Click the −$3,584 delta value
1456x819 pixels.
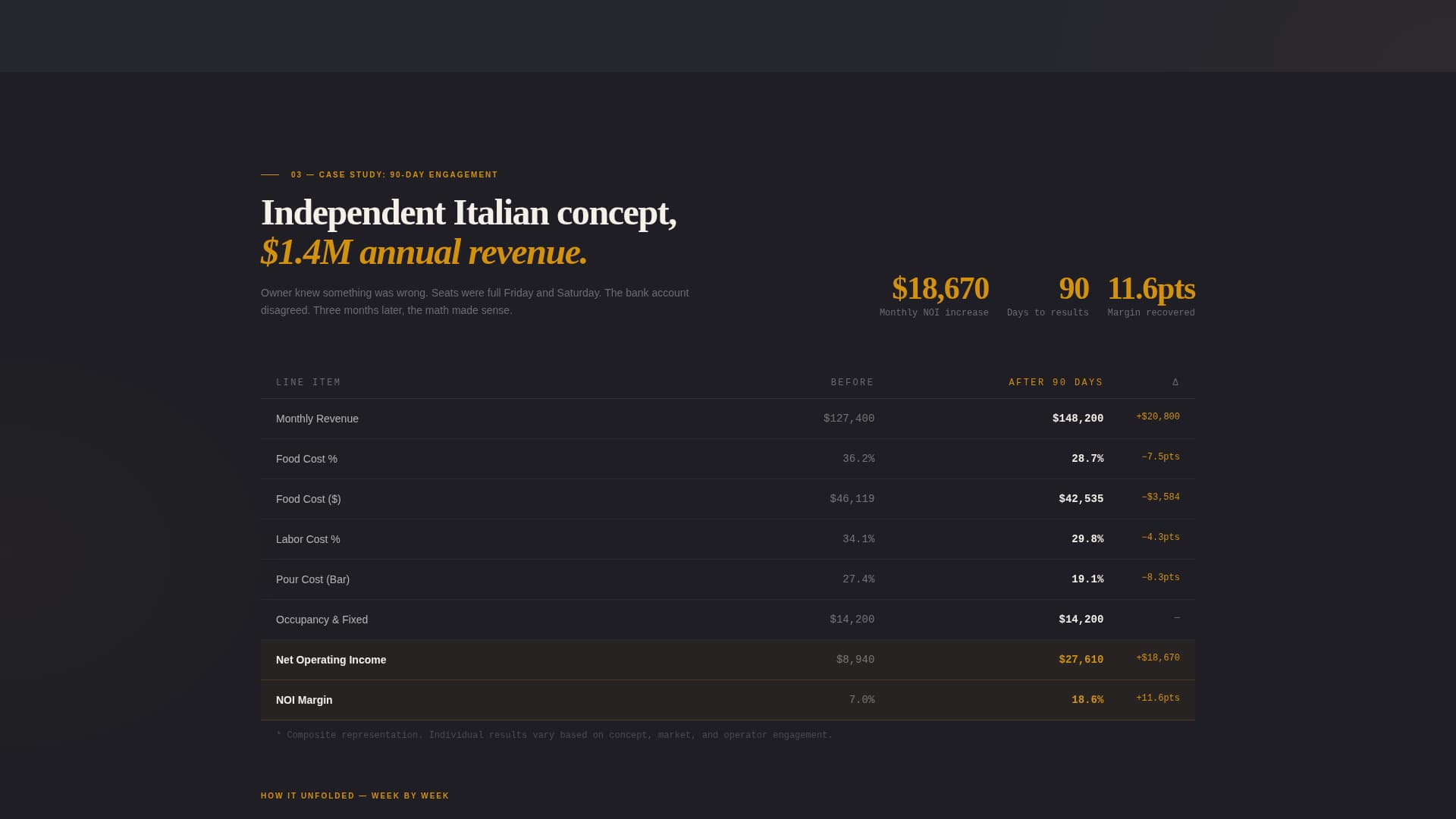[1161, 497]
